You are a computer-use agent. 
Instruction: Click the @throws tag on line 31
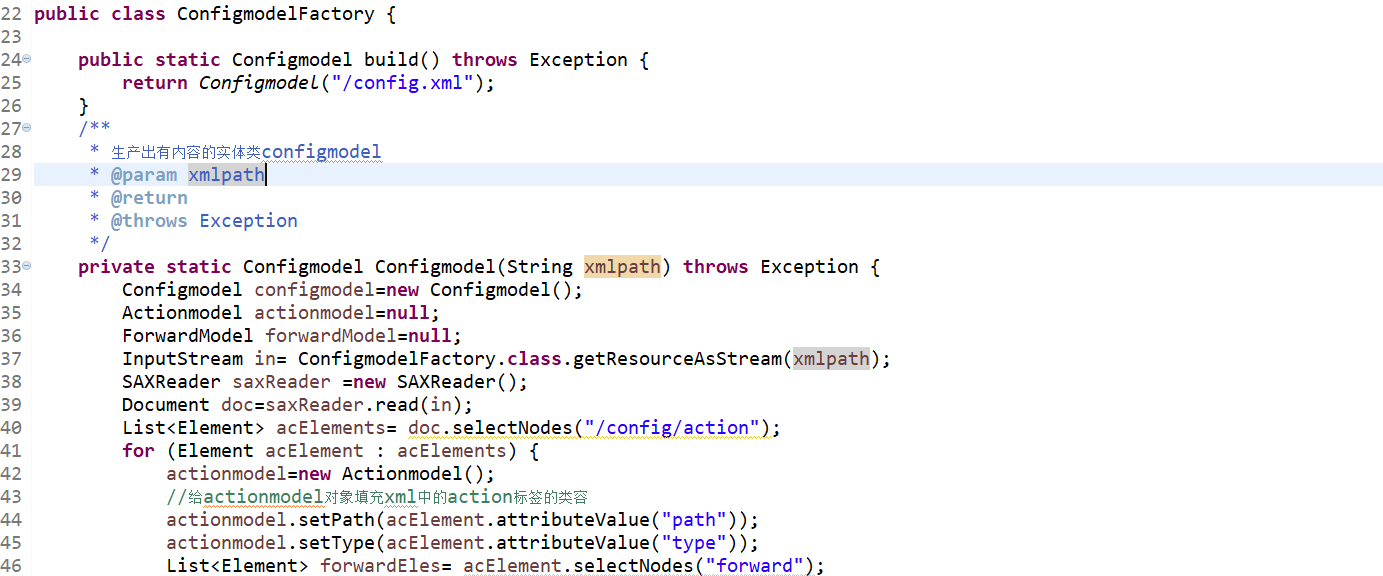click(149, 221)
